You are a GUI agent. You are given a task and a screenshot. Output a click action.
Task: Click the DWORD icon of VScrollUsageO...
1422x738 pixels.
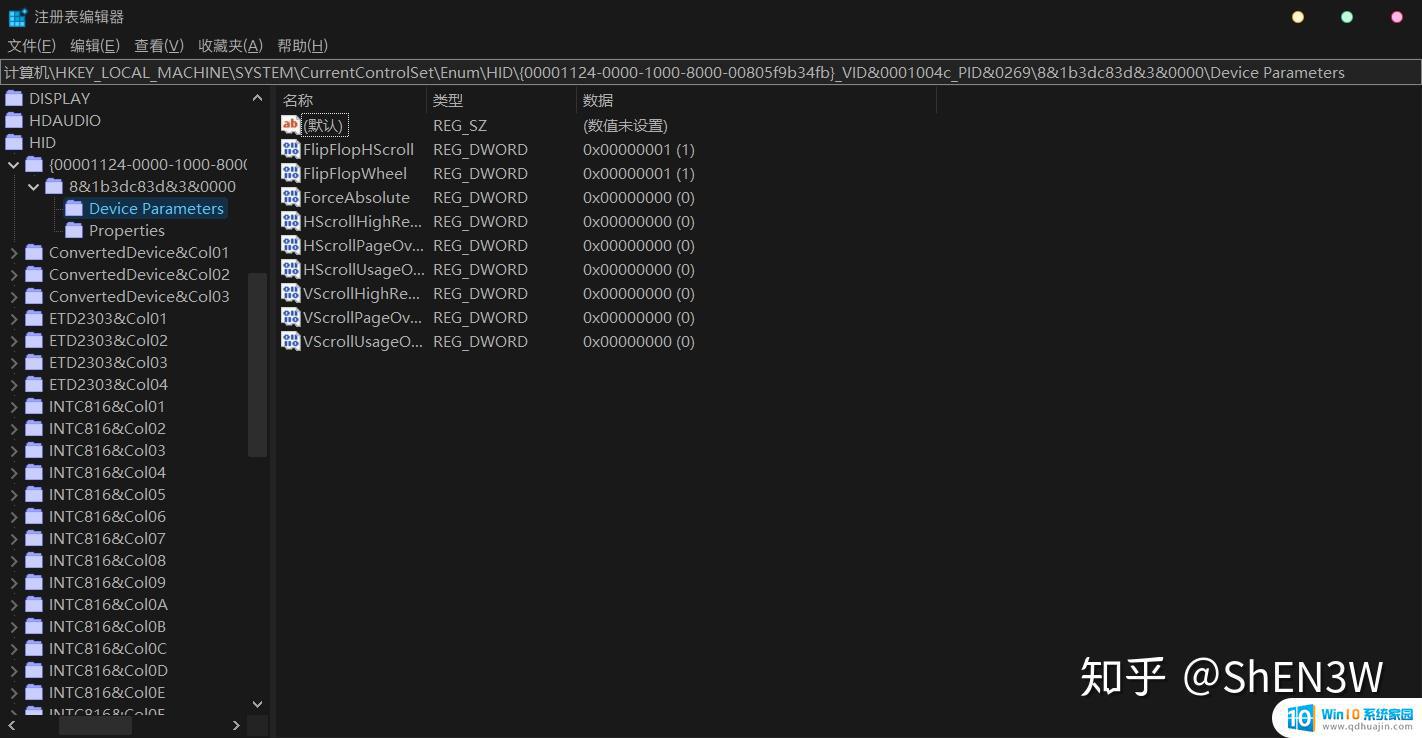(291, 341)
